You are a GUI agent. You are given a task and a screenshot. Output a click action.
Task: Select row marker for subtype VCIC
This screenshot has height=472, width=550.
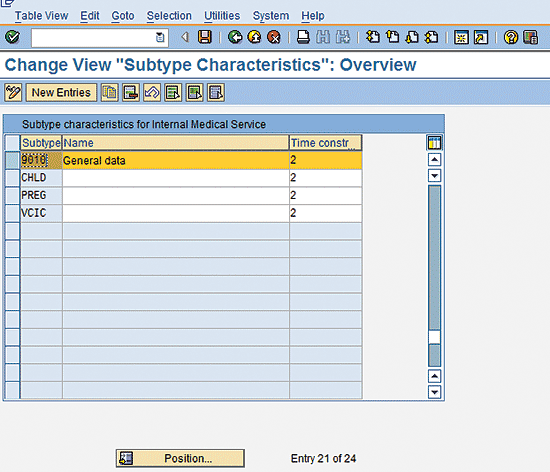(13, 213)
